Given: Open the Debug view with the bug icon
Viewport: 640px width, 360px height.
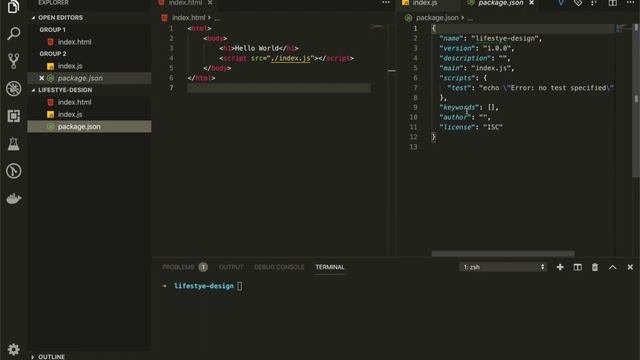Looking at the screenshot, I should pyautogui.click(x=13, y=89).
